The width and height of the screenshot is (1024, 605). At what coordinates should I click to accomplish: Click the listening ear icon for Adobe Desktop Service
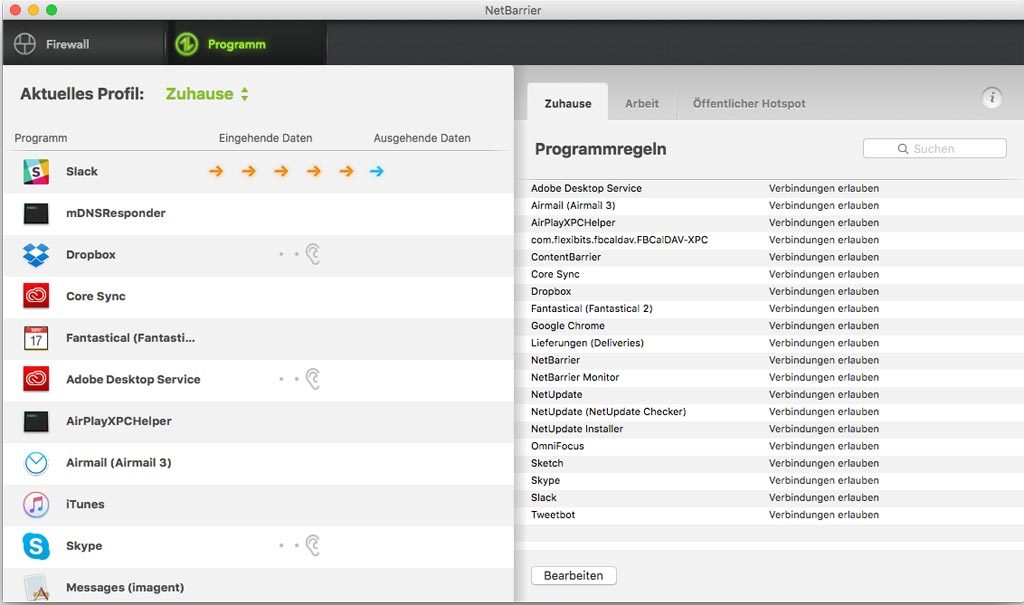[313, 379]
